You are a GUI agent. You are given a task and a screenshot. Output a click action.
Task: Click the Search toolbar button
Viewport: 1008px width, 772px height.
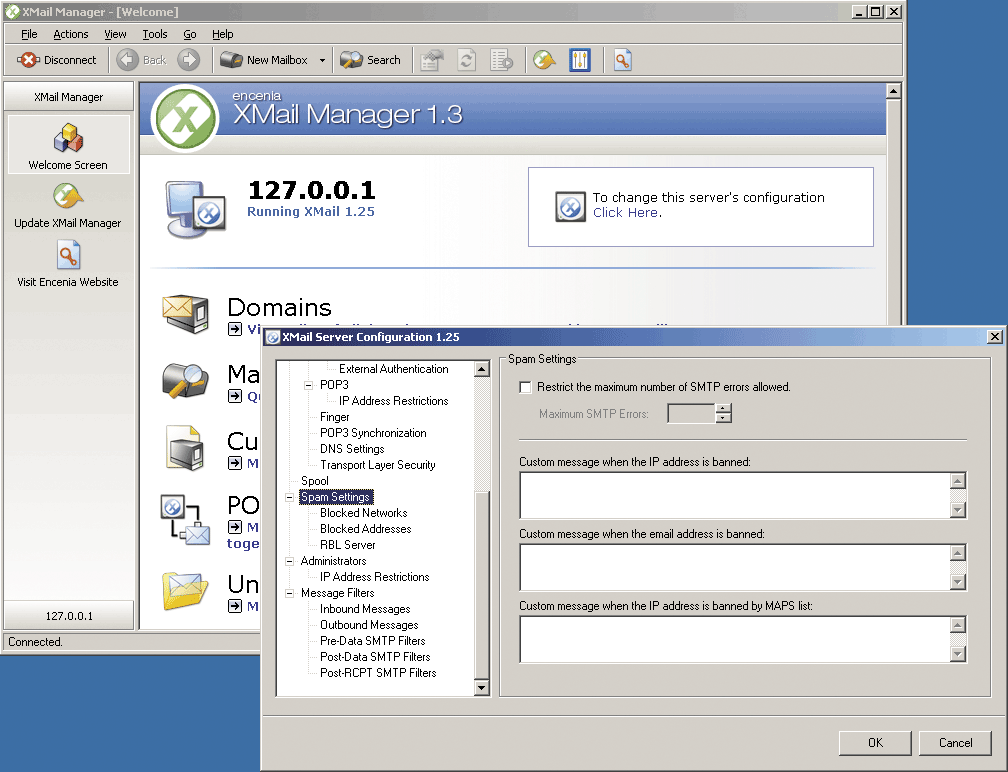[370, 60]
